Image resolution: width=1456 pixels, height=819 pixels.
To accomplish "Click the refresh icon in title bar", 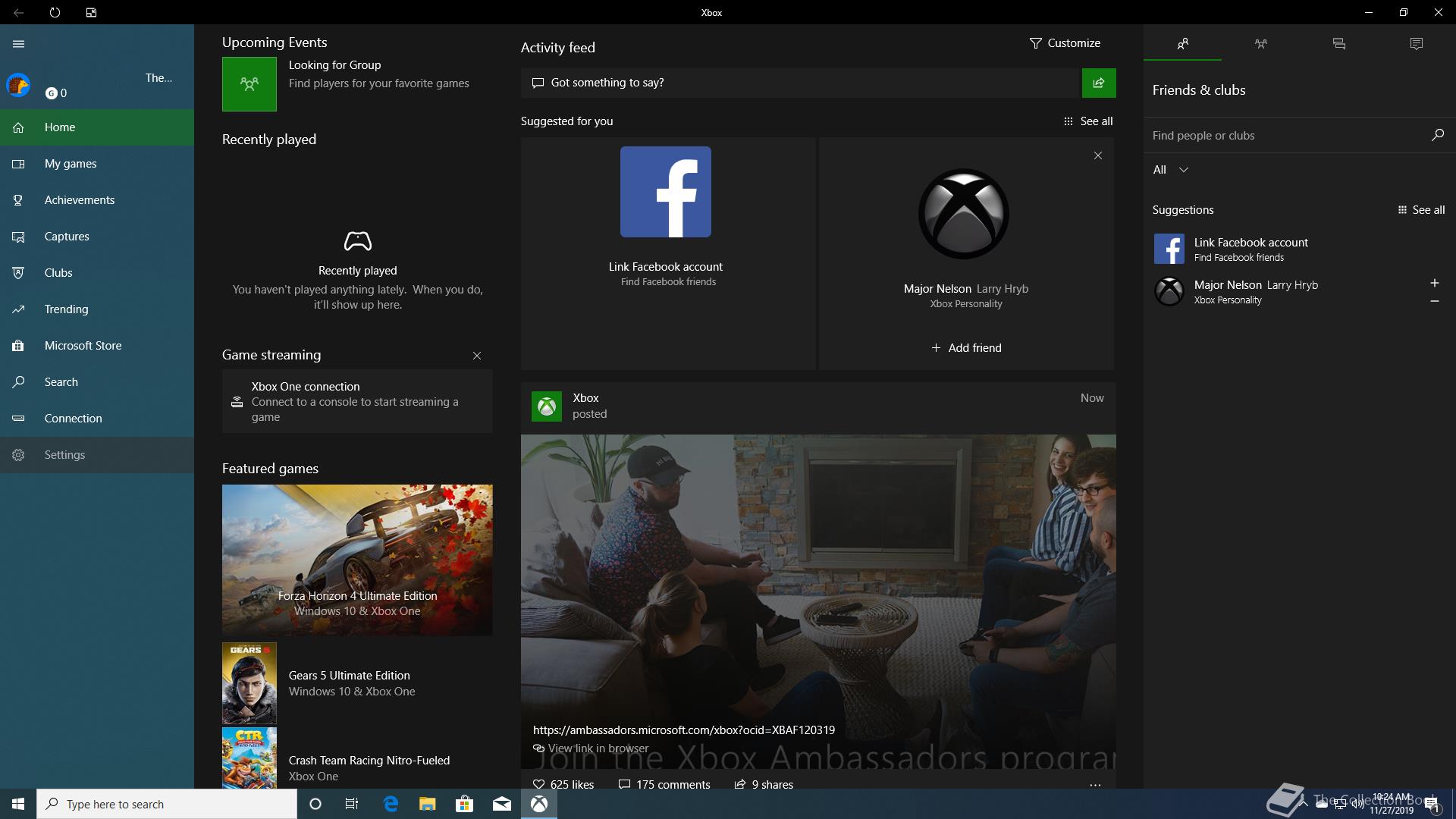I will coord(55,12).
